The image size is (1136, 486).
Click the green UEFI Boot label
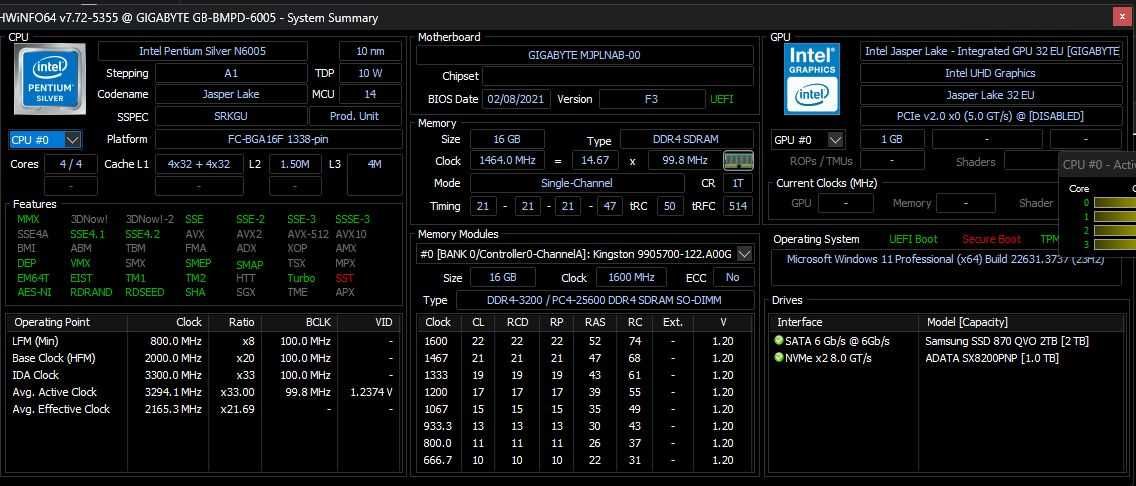pos(913,239)
